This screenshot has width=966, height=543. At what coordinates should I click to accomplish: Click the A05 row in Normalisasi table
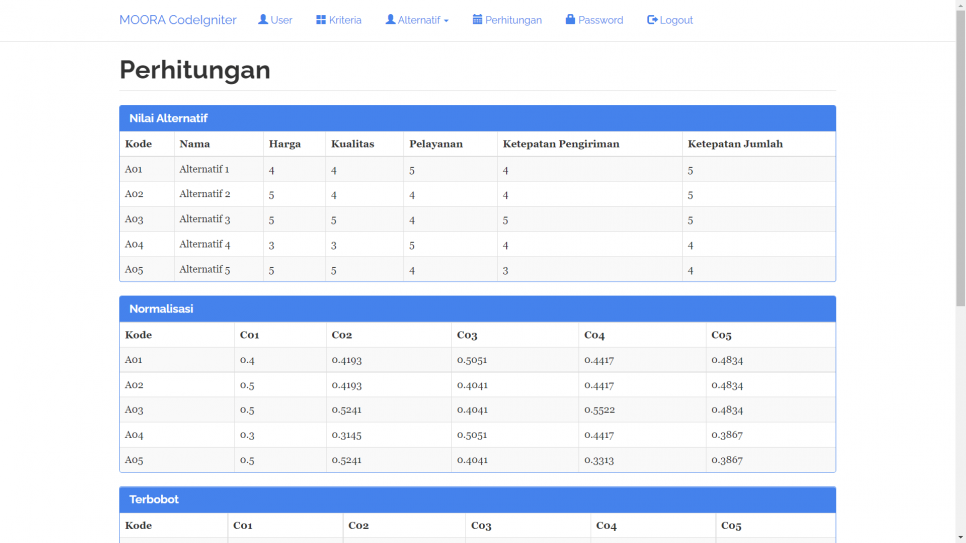click(x=134, y=460)
